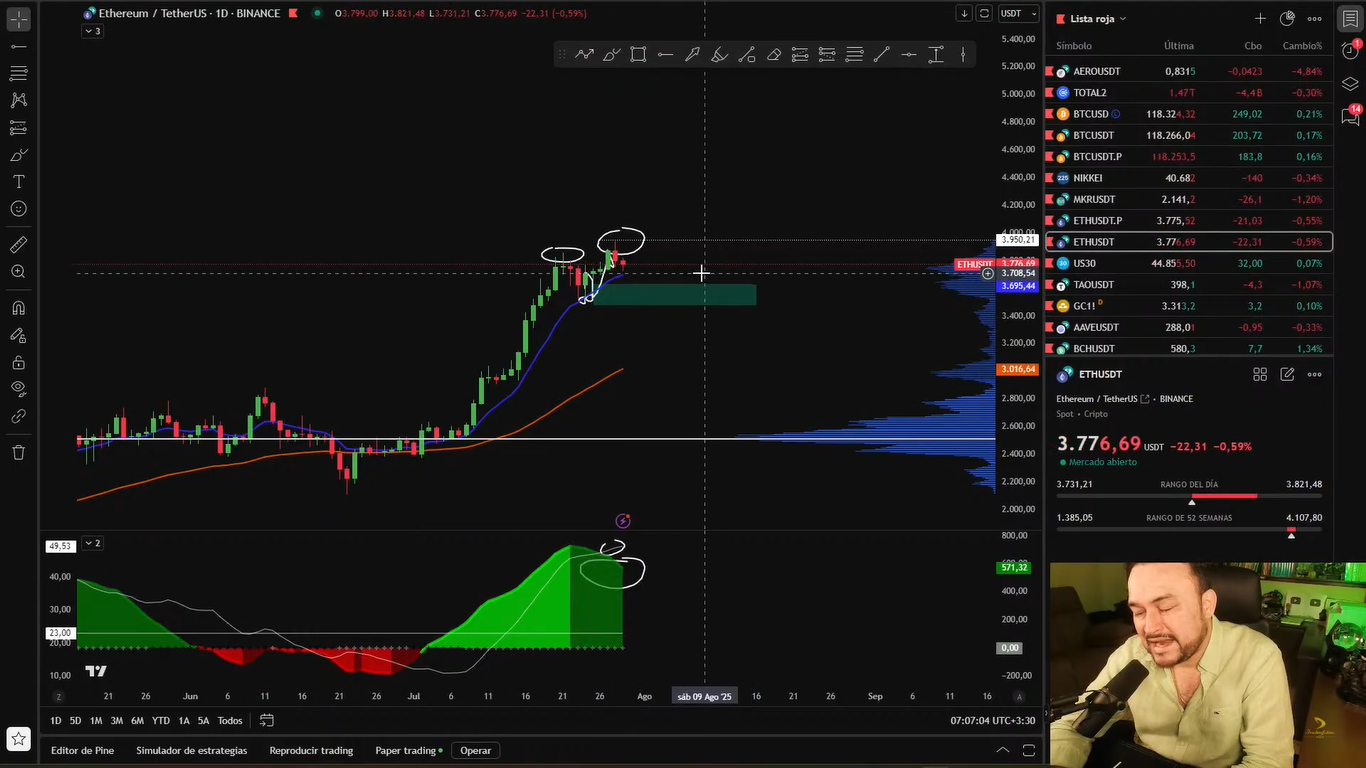Select the eraser tool in floating toolbar
The image size is (1366, 768).
(773, 55)
